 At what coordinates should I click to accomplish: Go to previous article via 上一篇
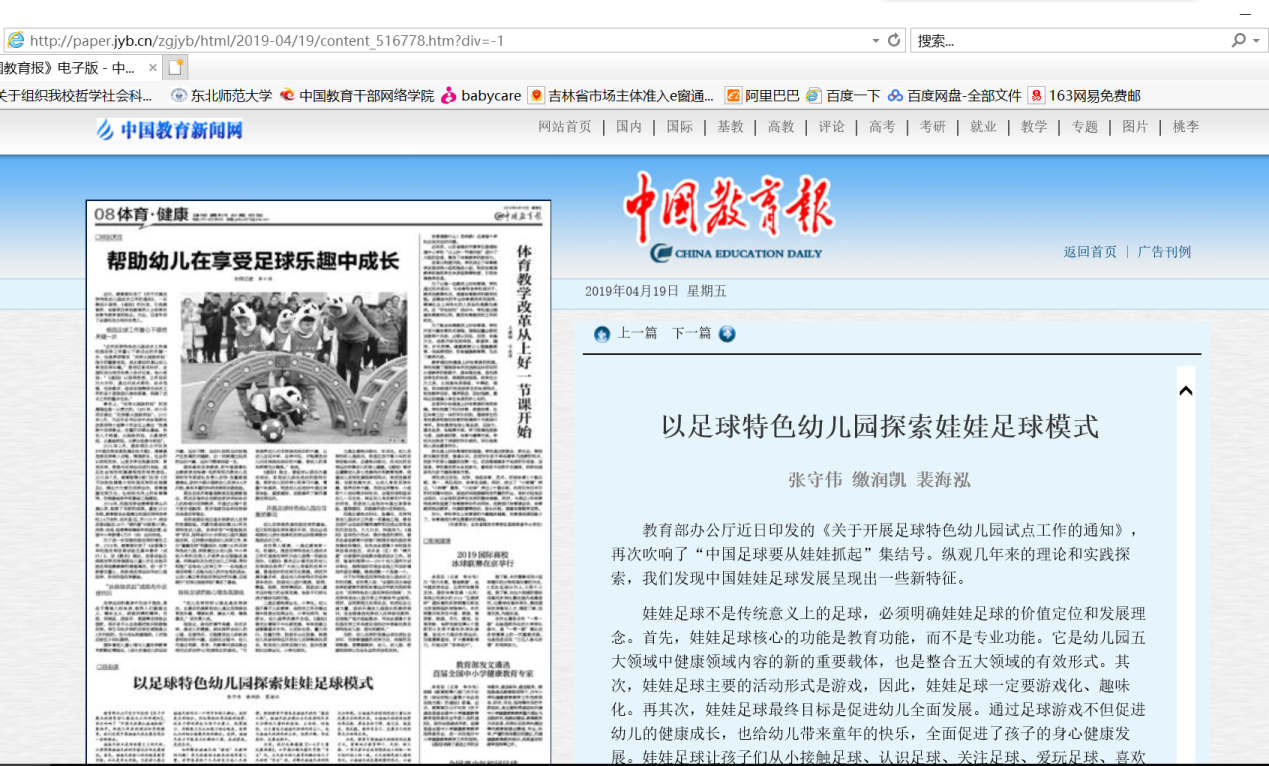[638, 333]
